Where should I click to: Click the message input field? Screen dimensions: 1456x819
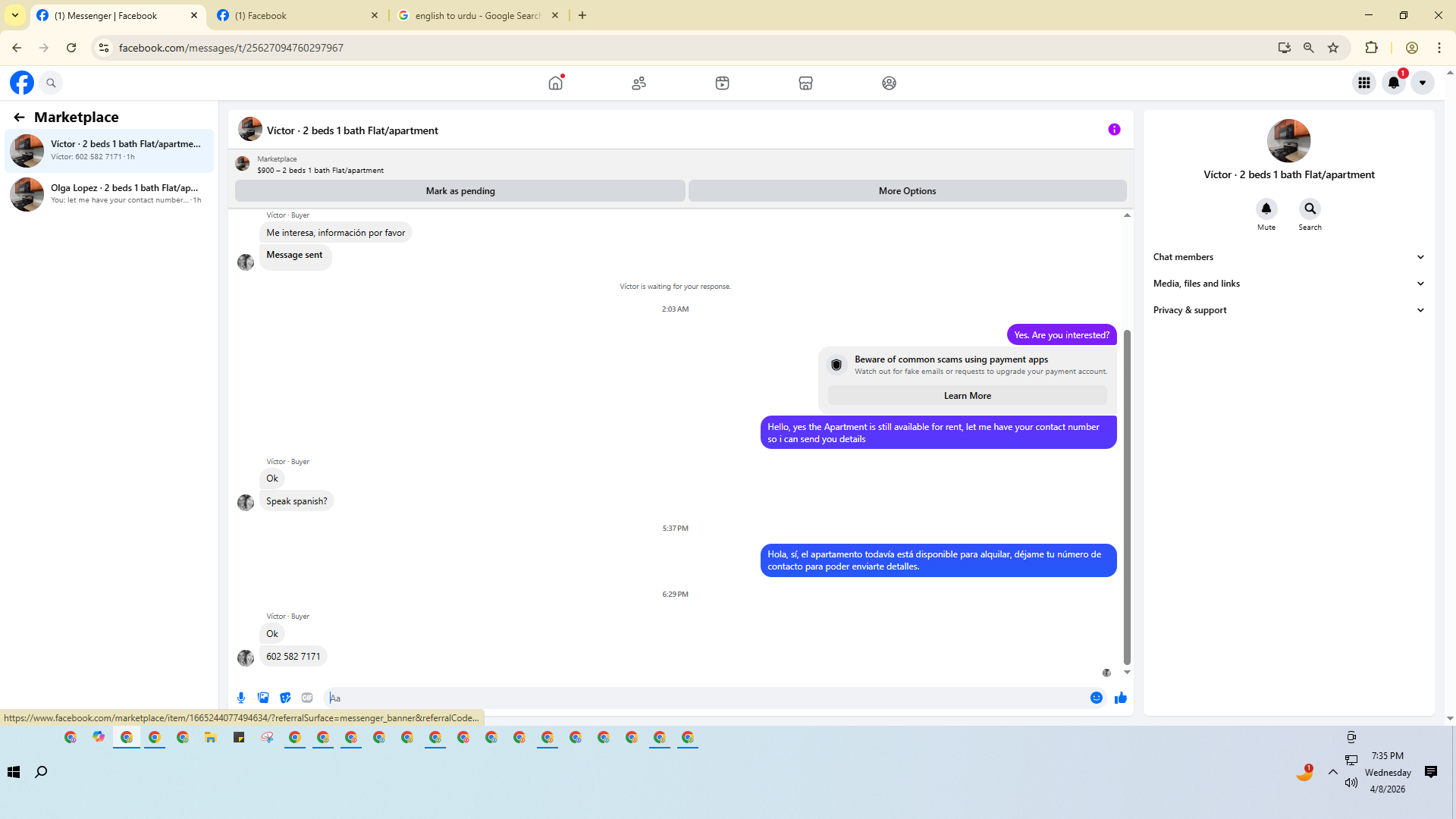coord(705,698)
